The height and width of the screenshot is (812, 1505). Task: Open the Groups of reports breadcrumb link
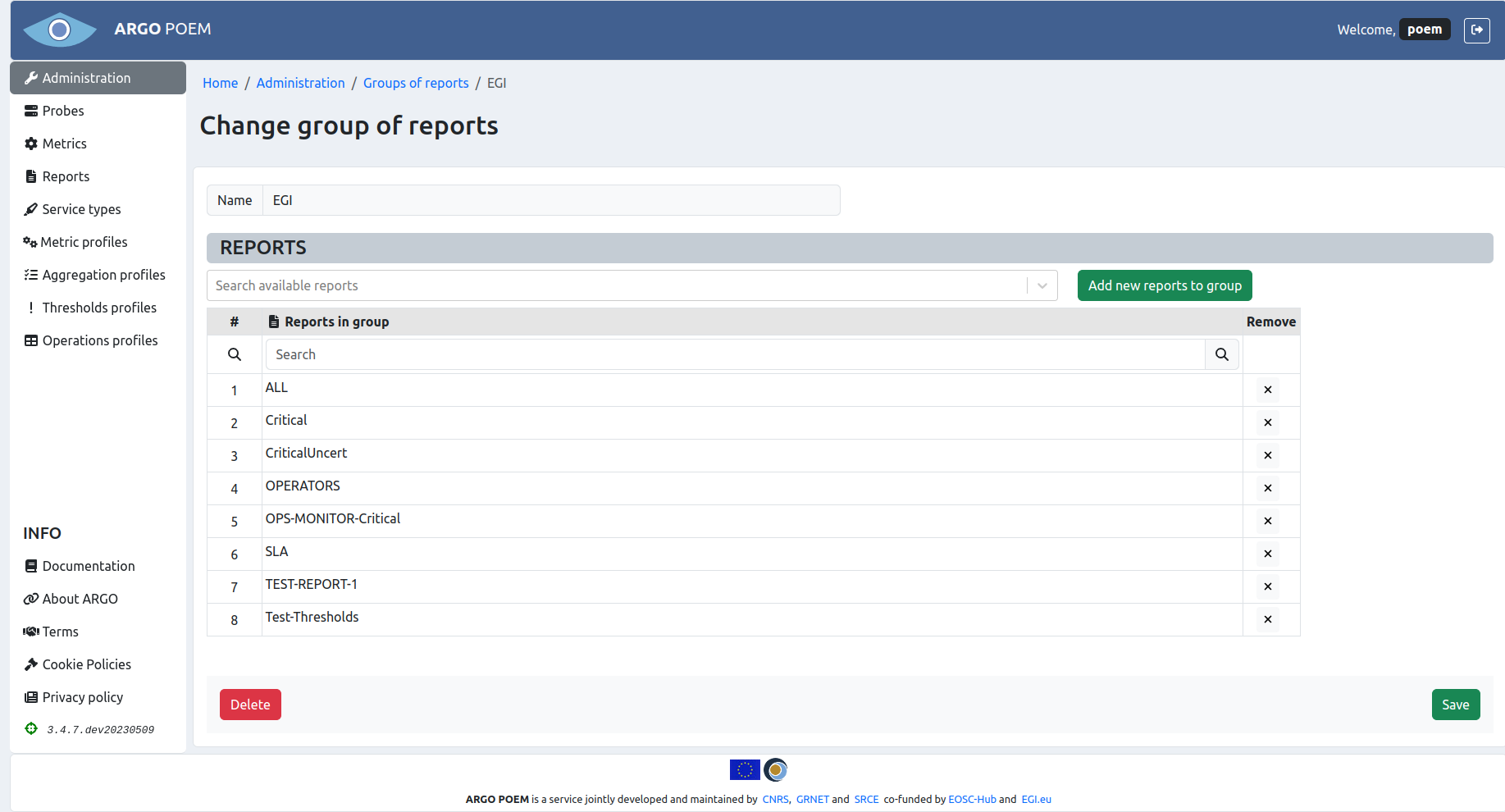tap(416, 82)
